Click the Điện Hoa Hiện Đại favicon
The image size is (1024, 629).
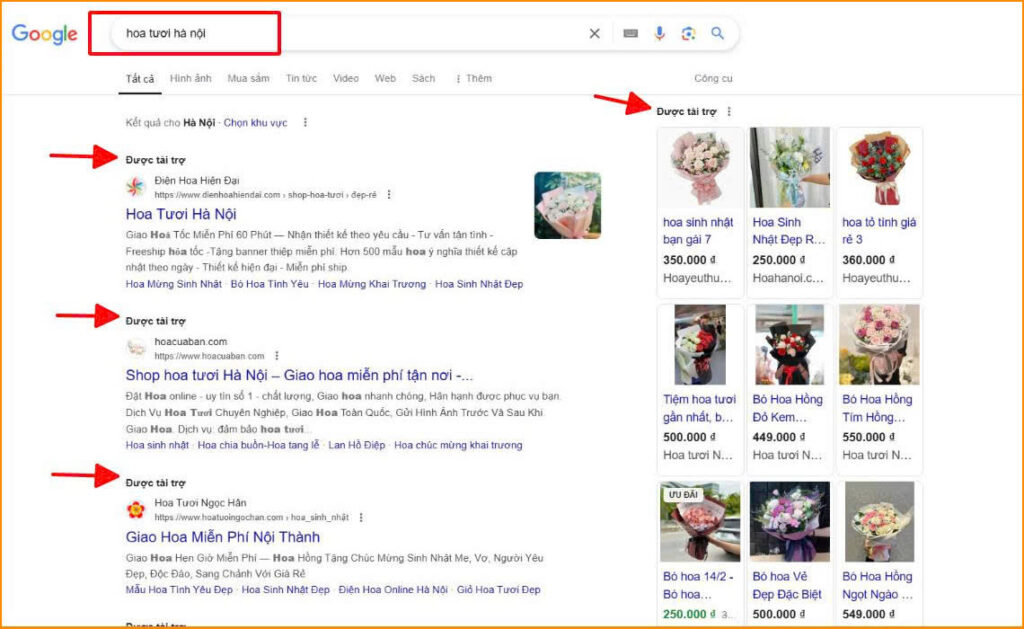tap(136, 187)
